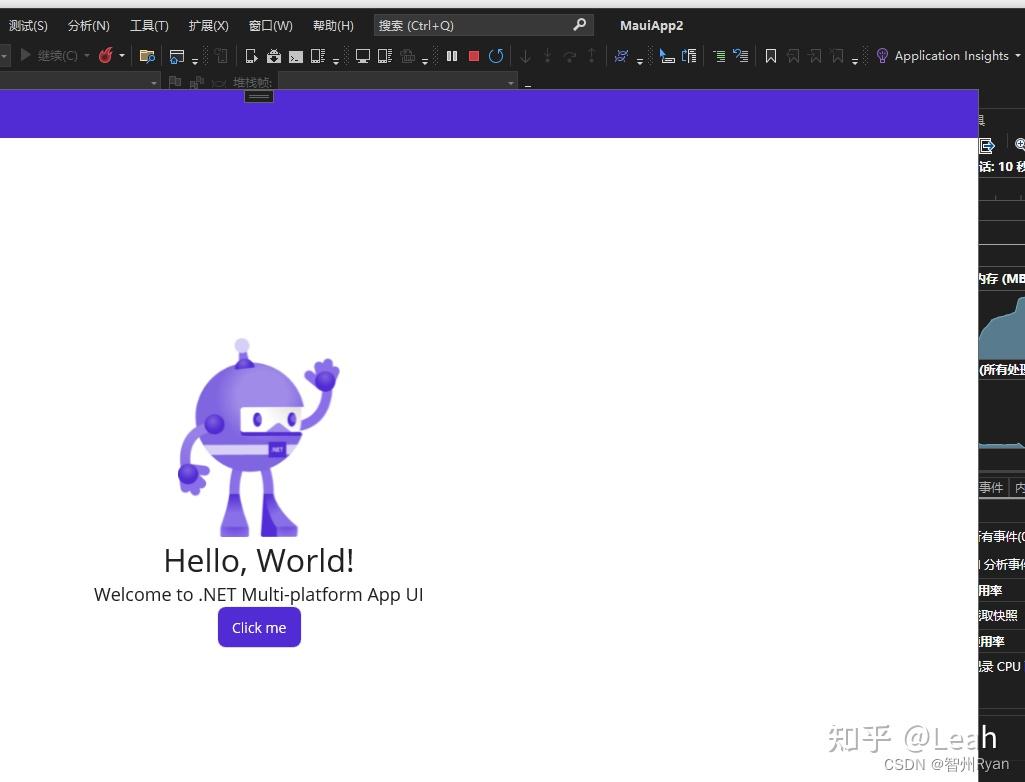This screenshot has height=782, width=1025.
Task: Open the Application Insights dropdown
Action: pos(1017,56)
